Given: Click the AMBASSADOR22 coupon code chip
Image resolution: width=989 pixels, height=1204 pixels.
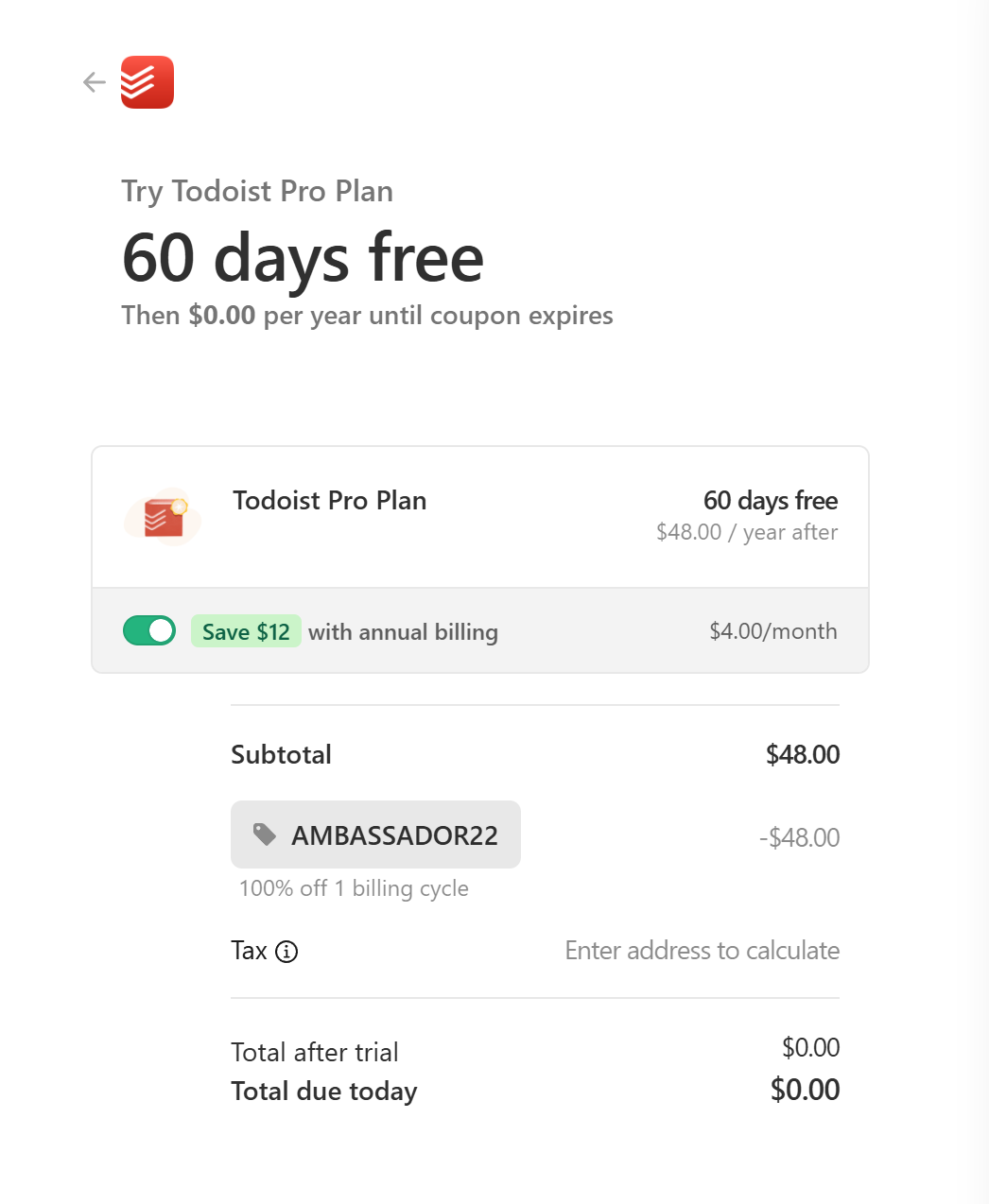Looking at the screenshot, I should coord(375,834).
